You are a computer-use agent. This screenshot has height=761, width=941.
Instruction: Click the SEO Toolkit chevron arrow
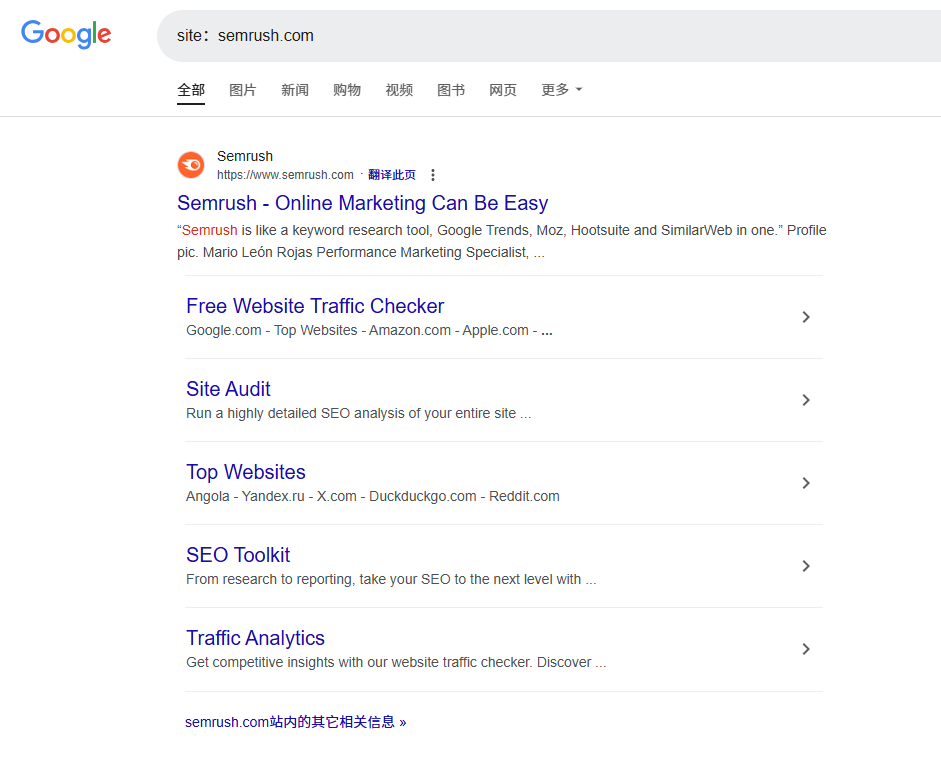point(806,566)
